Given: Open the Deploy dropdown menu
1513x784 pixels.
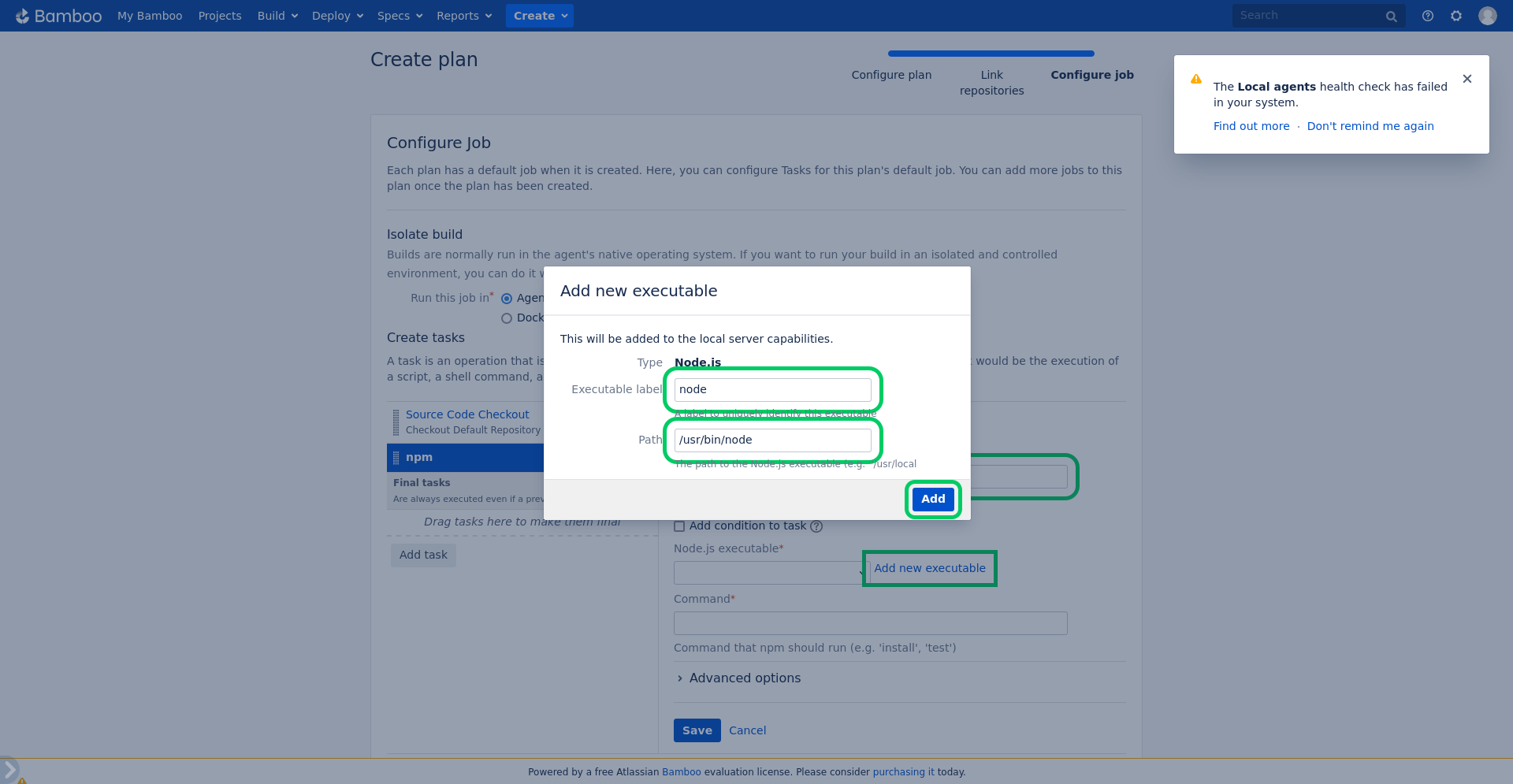Looking at the screenshot, I should pos(337,16).
